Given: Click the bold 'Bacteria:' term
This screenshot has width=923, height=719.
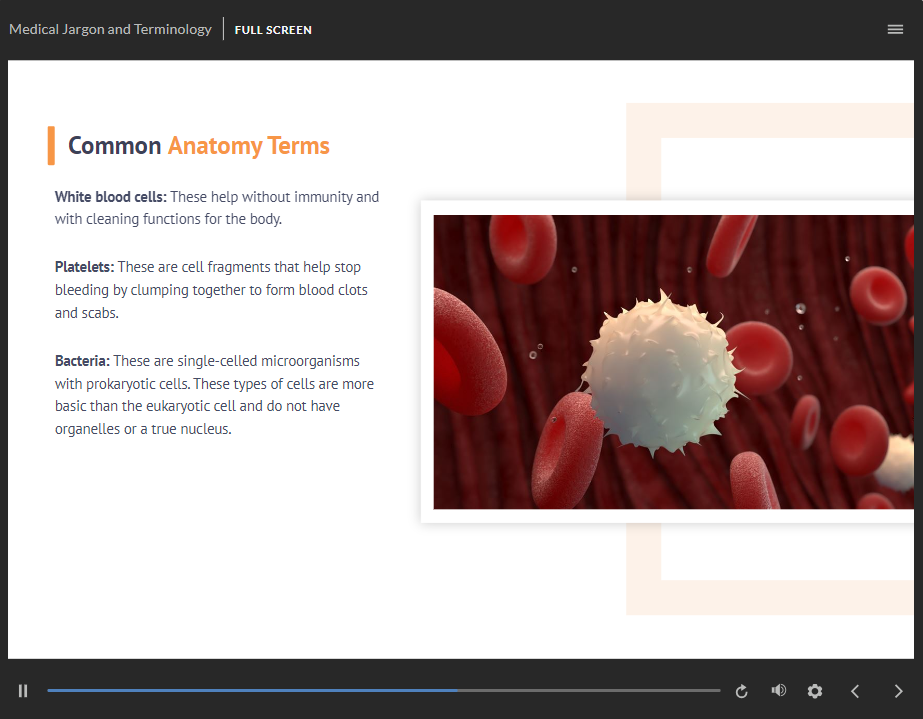Looking at the screenshot, I should click(x=82, y=361).
